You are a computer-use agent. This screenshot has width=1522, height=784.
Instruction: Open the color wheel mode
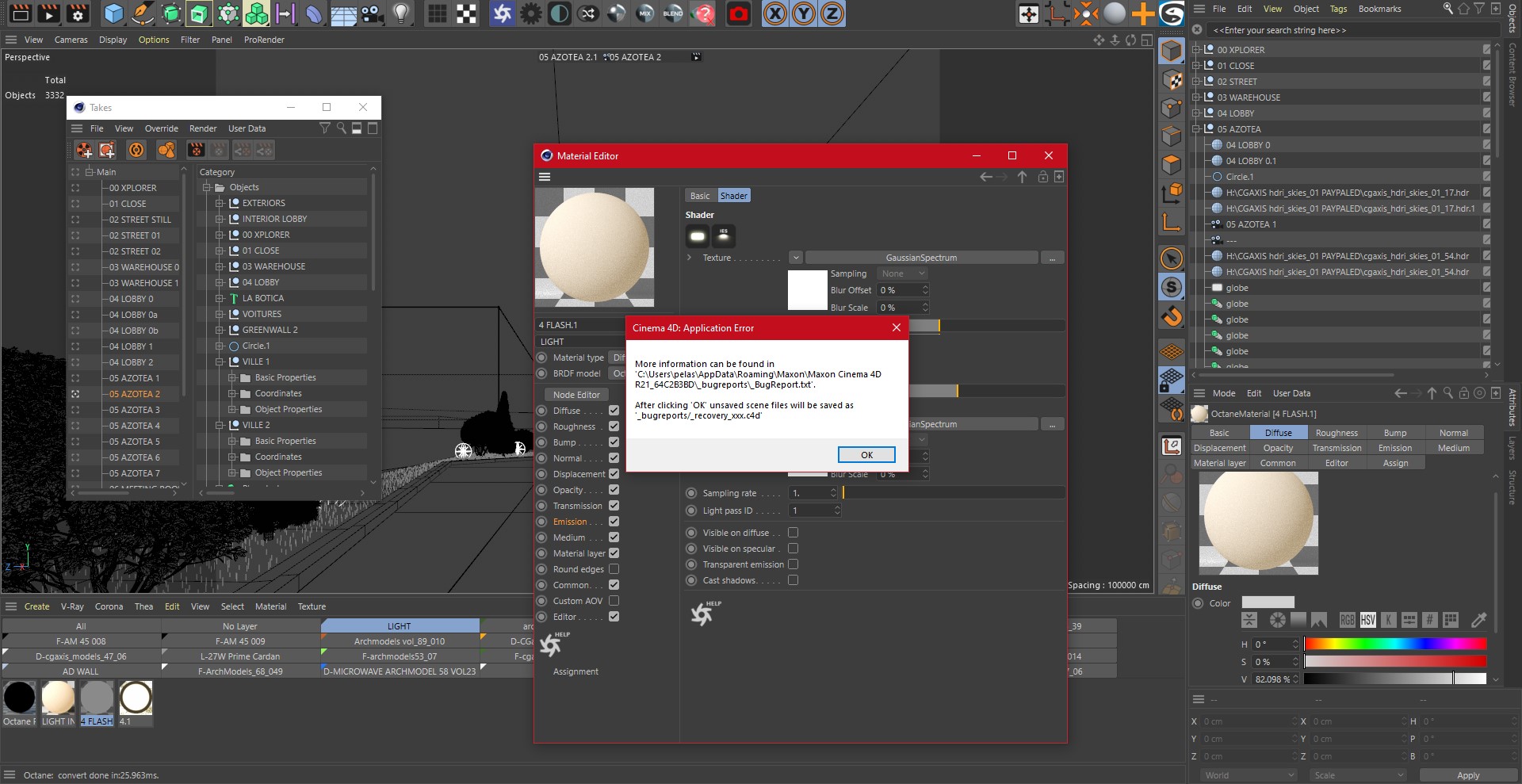[x=1277, y=620]
